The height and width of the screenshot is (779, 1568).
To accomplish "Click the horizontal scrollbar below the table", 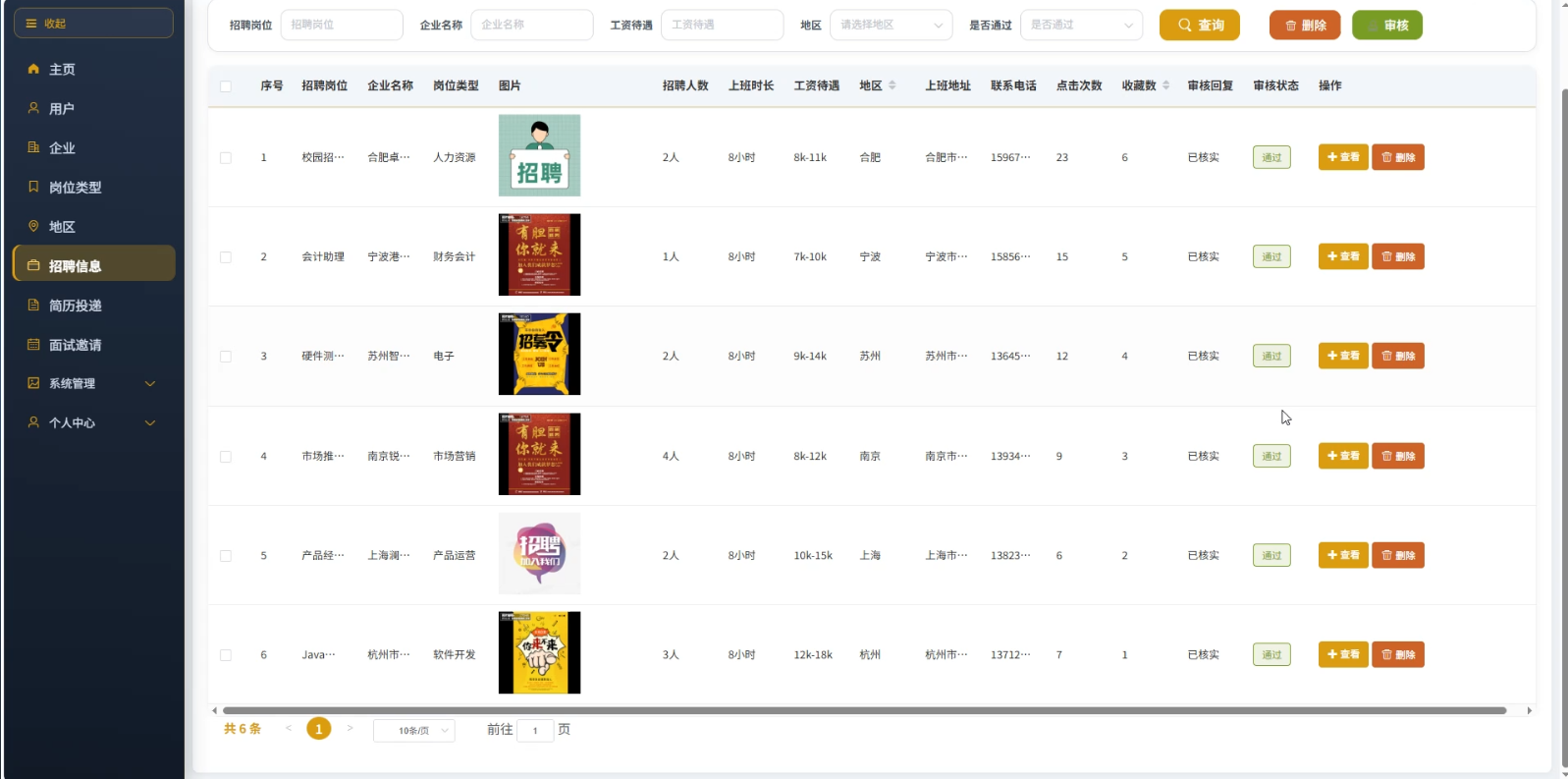I will click(x=864, y=710).
